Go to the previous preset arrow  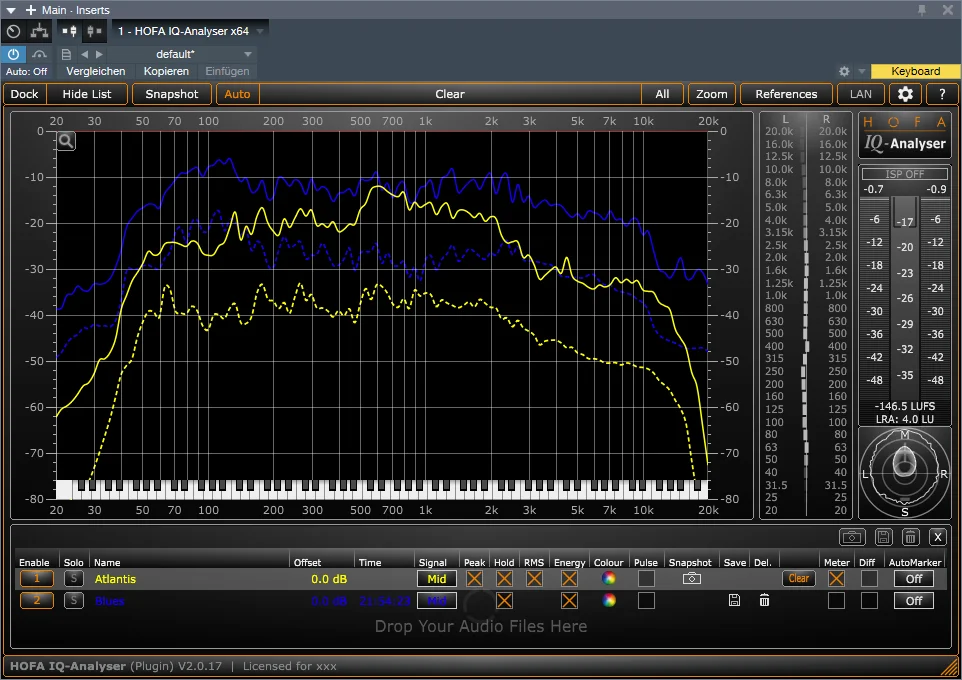(x=85, y=54)
